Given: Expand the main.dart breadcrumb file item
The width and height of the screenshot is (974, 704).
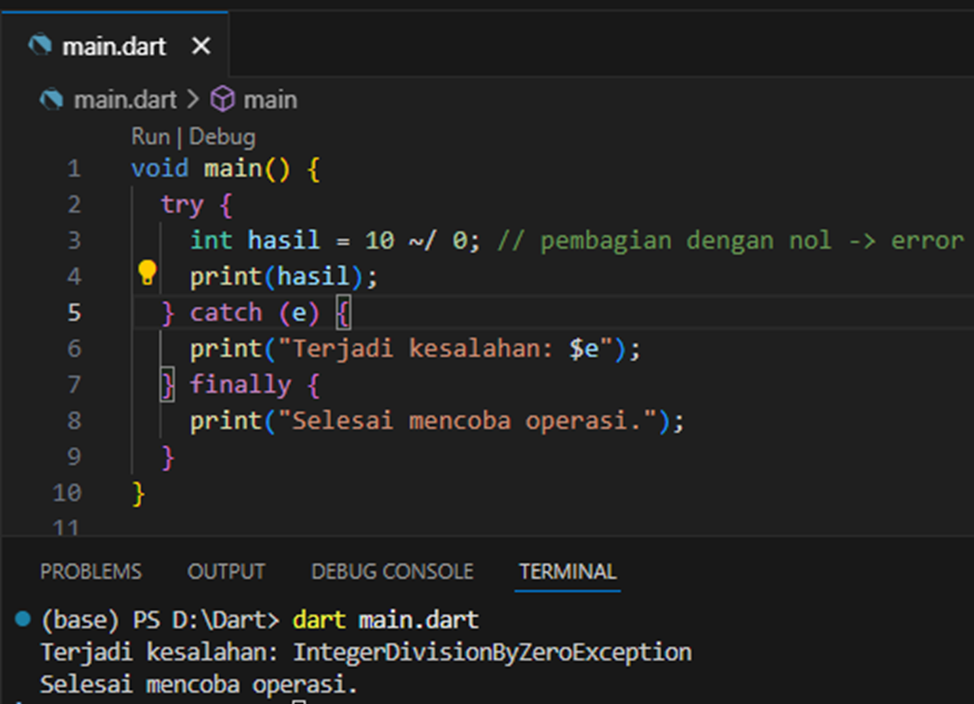Looking at the screenshot, I should [124, 100].
